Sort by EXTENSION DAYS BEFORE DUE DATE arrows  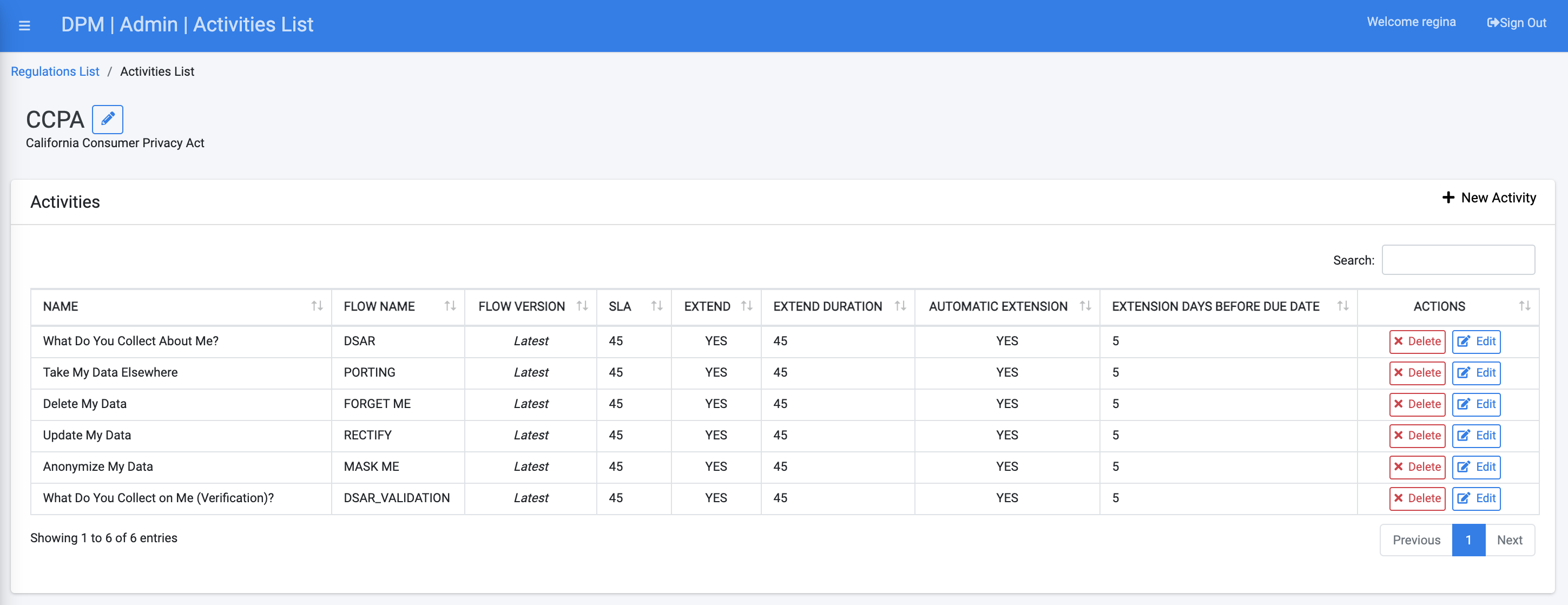point(1343,306)
